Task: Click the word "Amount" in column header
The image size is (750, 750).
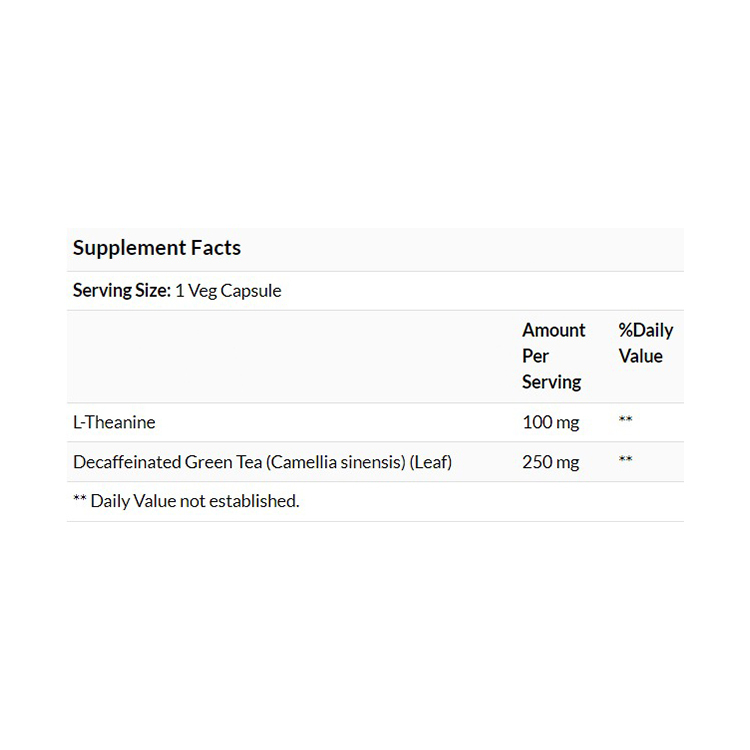Action: (x=553, y=330)
